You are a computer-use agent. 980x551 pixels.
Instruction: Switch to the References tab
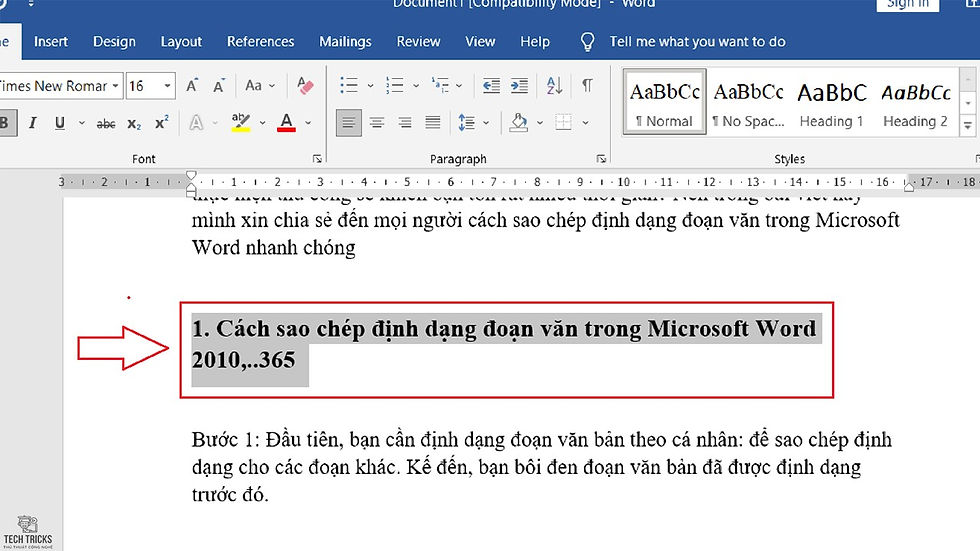click(261, 42)
